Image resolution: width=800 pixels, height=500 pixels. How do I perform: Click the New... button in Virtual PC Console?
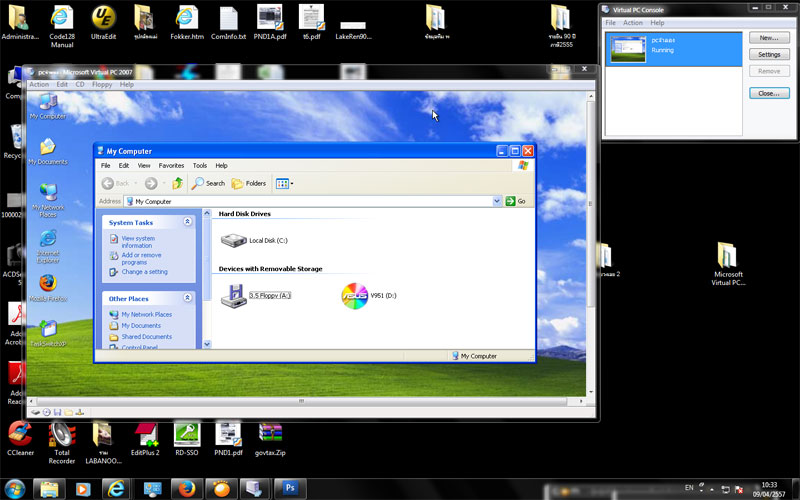(769, 38)
